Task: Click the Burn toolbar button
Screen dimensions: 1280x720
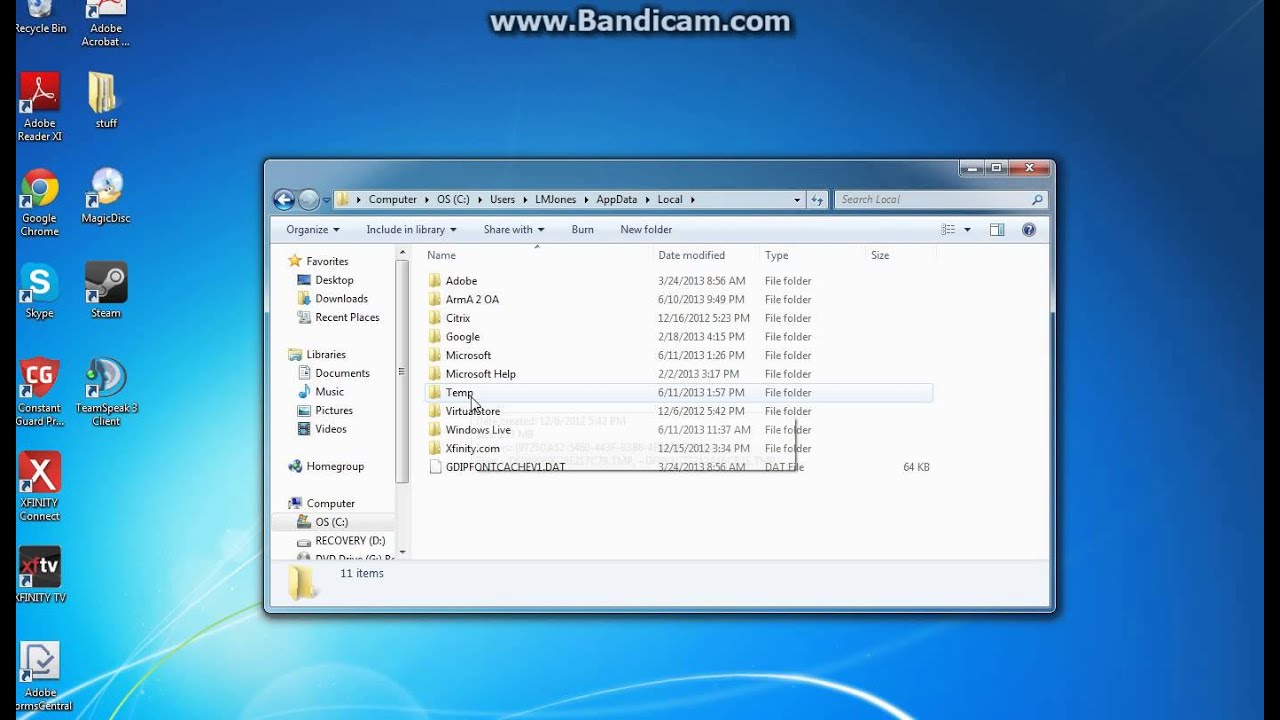Action: click(x=582, y=229)
